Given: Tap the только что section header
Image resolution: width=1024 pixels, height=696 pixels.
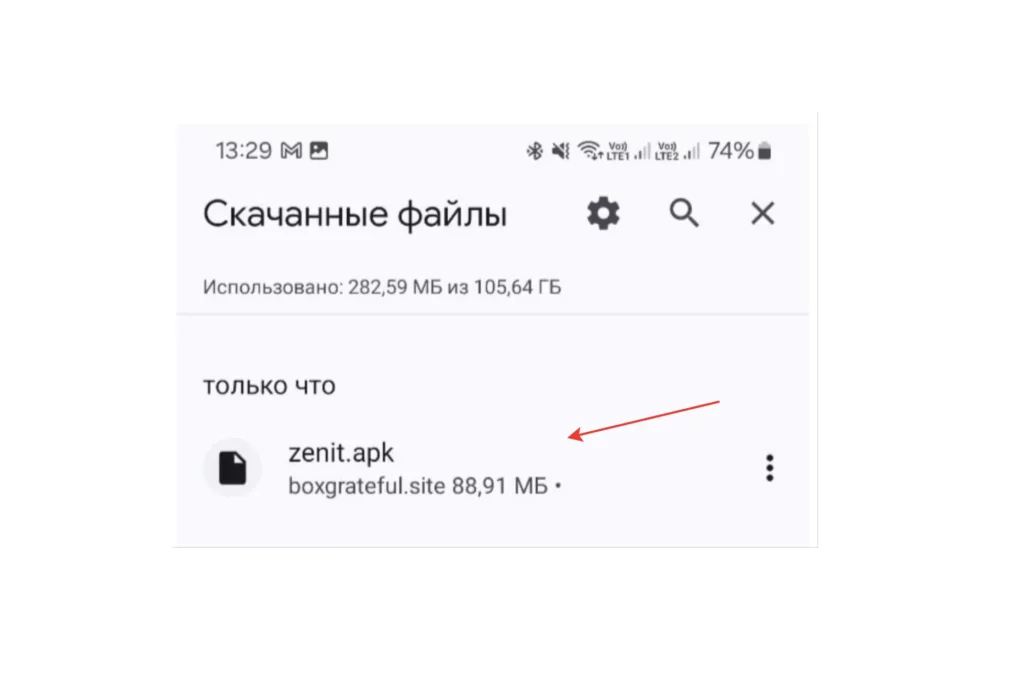Looking at the screenshot, I should 269,386.
